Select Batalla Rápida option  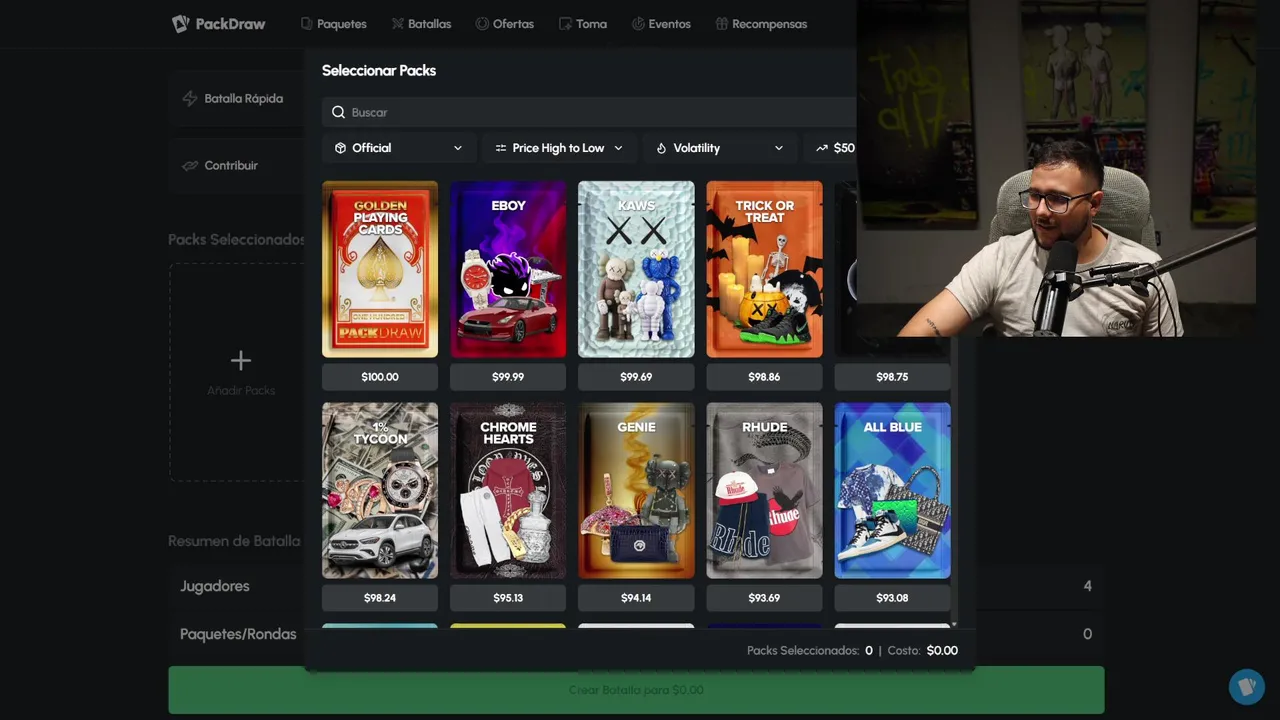[x=237, y=99]
